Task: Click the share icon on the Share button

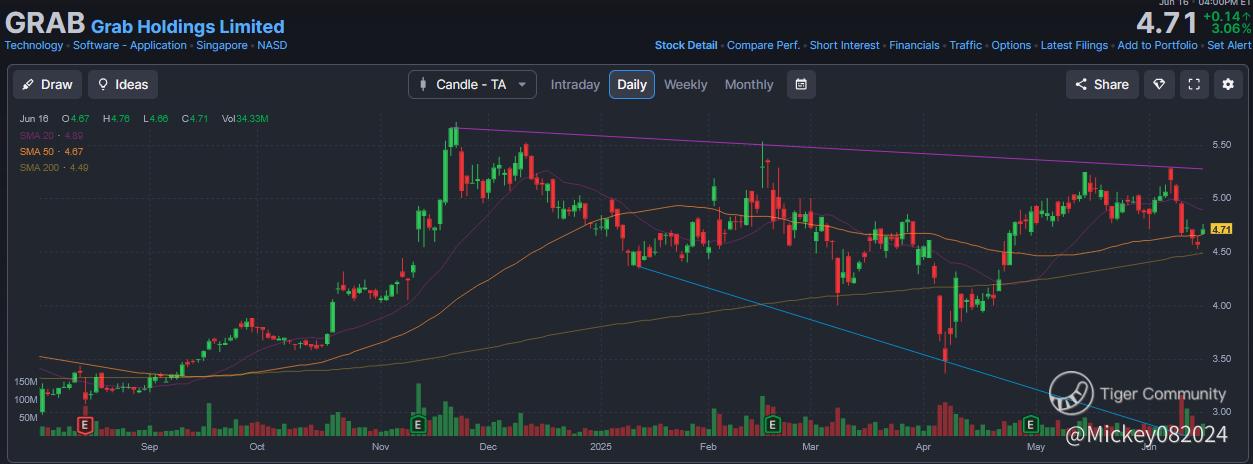Action: 1081,84
